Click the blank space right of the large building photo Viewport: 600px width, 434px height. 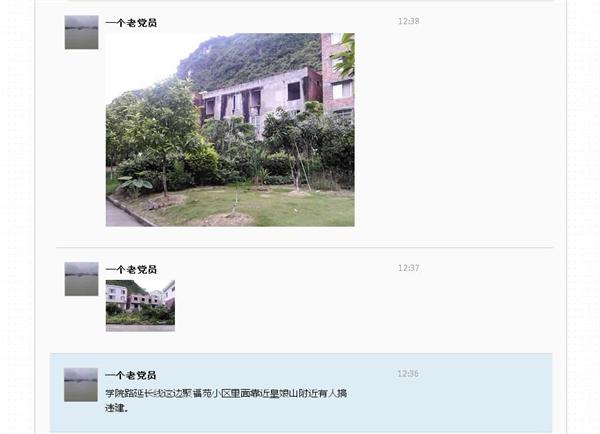[x=453, y=130]
